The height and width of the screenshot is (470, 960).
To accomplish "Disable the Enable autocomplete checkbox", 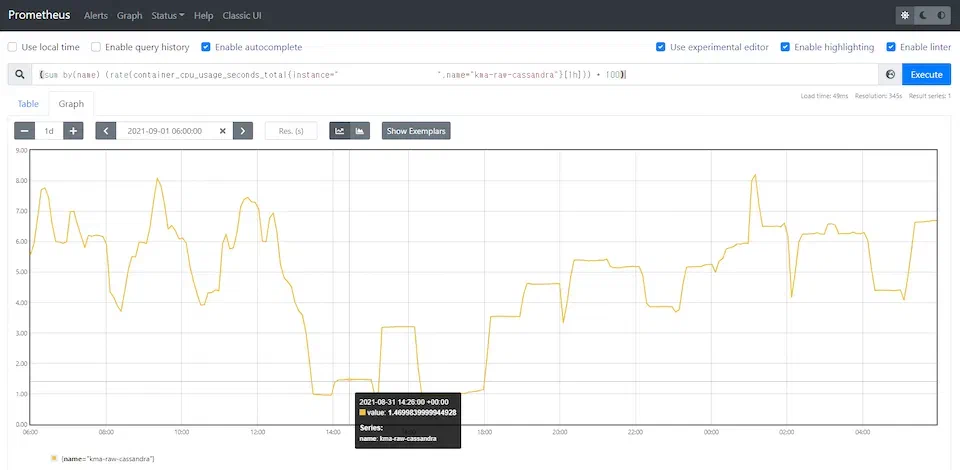I will pyautogui.click(x=206, y=47).
